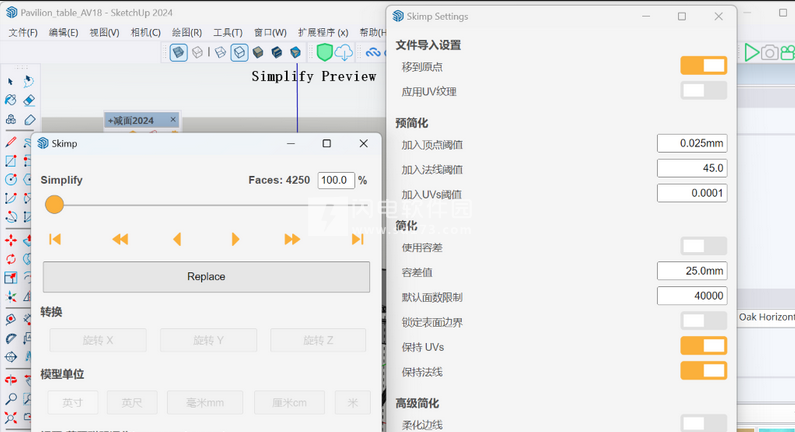Click the Simplify slider handle
Image resolution: width=795 pixels, height=432 pixels.
tap(54, 205)
